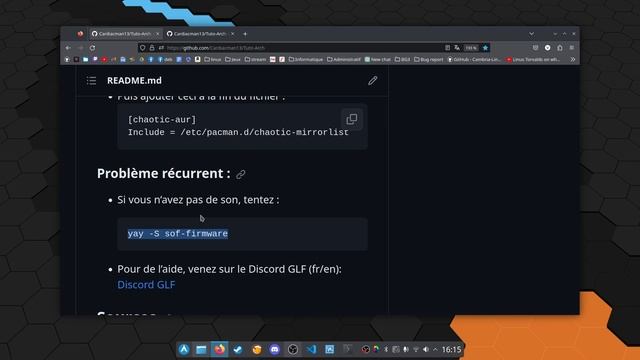
Task: Open the Discord GLF link
Action: (146, 284)
